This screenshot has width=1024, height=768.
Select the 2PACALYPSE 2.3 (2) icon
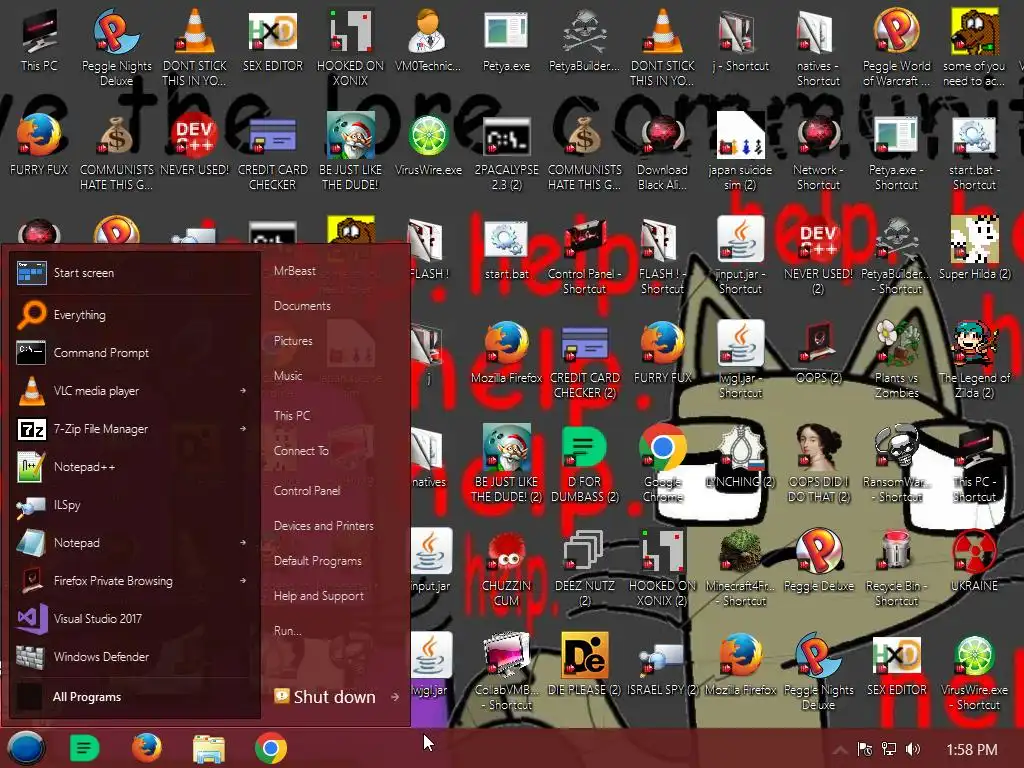pos(506,153)
